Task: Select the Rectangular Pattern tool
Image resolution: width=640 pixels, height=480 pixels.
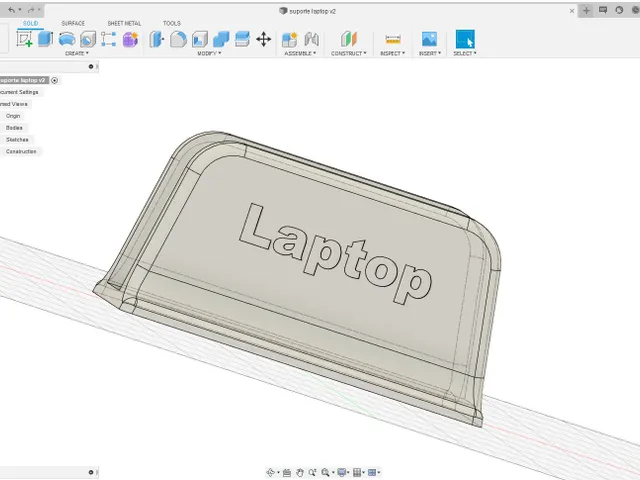Action: coord(109,39)
